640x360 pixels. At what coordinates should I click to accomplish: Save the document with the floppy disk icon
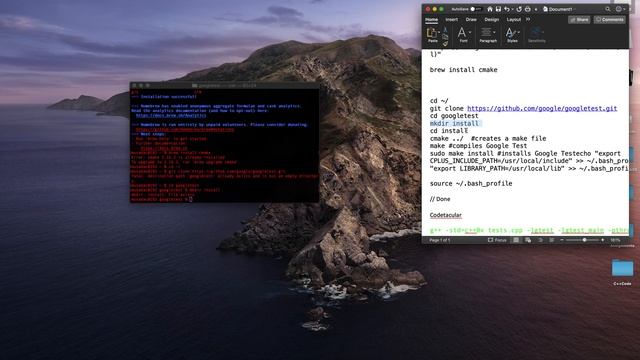click(498, 9)
